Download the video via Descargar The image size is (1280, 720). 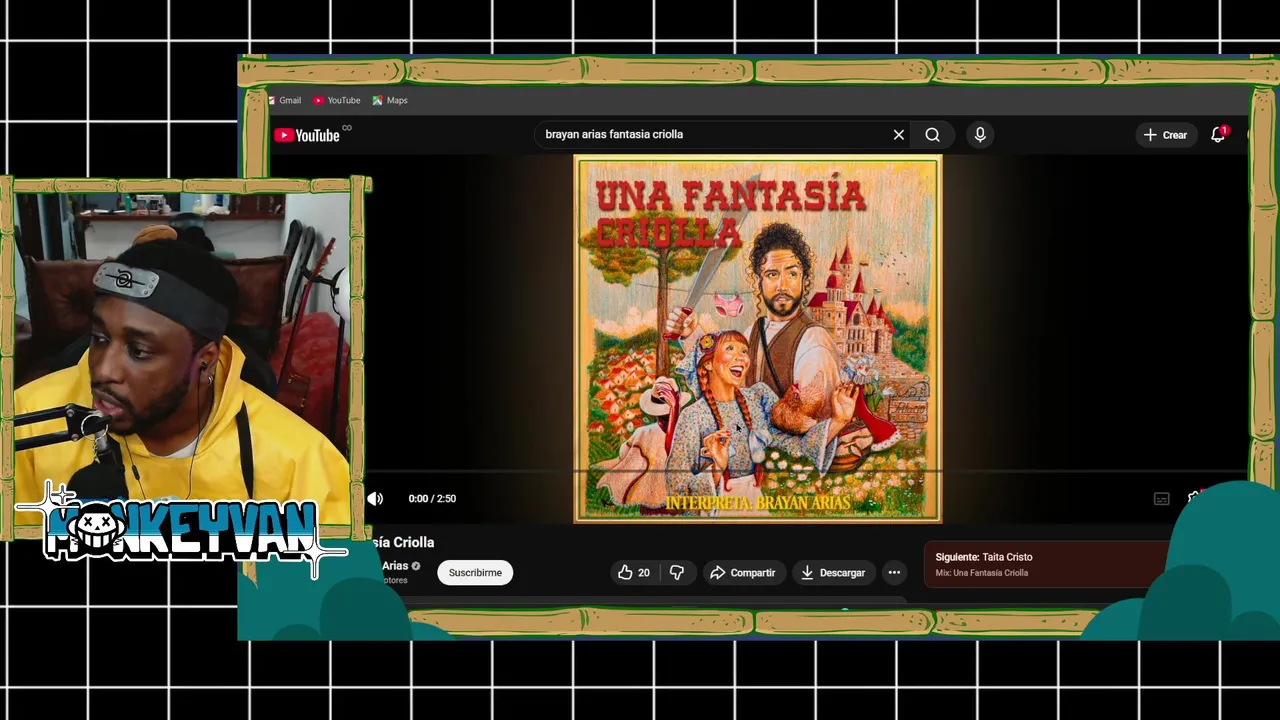pyautogui.click(x=833, y=573)
